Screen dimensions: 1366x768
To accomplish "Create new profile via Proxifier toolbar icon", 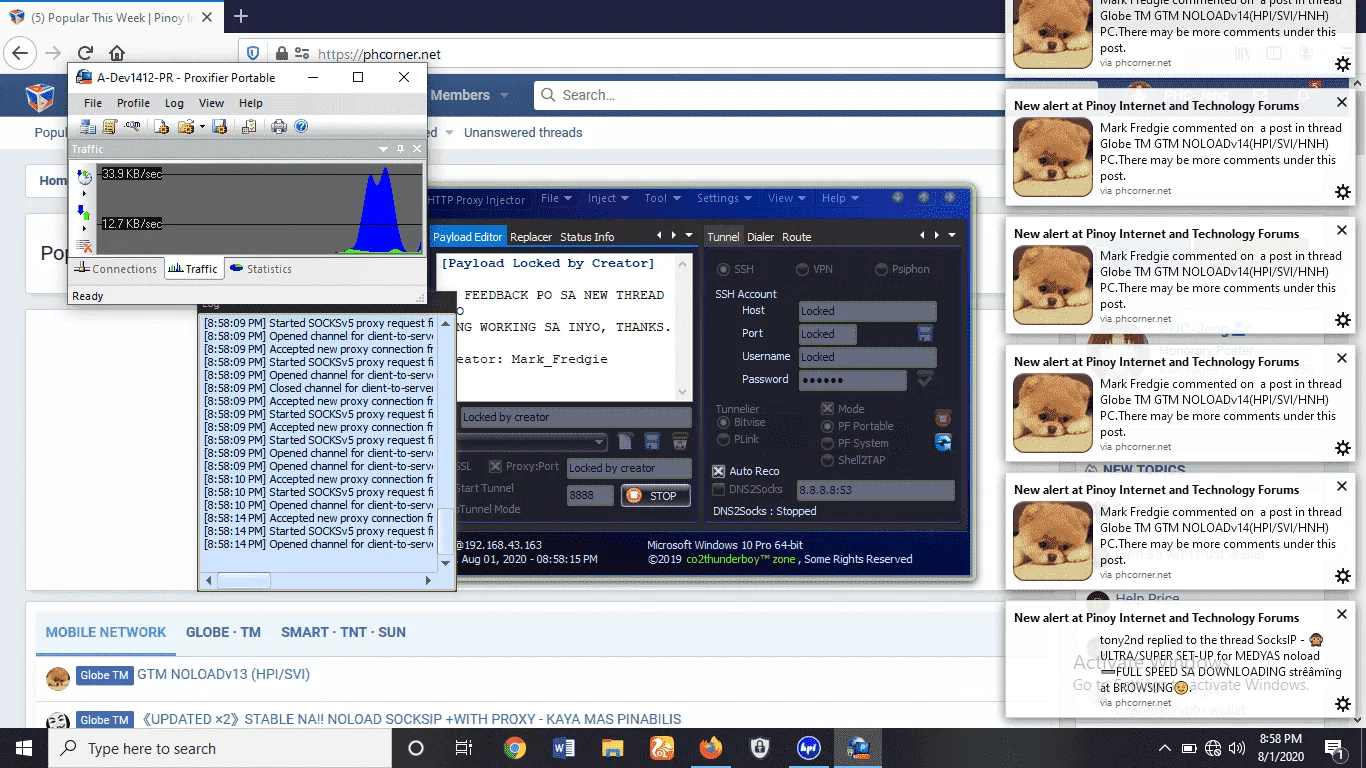I will [x=161, y=126].
